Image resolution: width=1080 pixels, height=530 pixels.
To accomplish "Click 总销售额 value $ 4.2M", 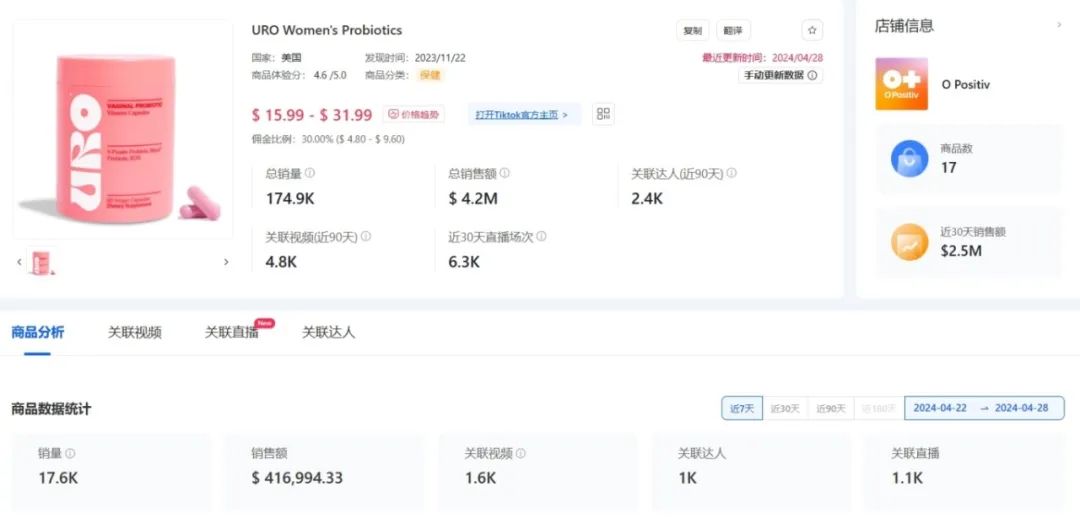I will [x=473, y=199].
